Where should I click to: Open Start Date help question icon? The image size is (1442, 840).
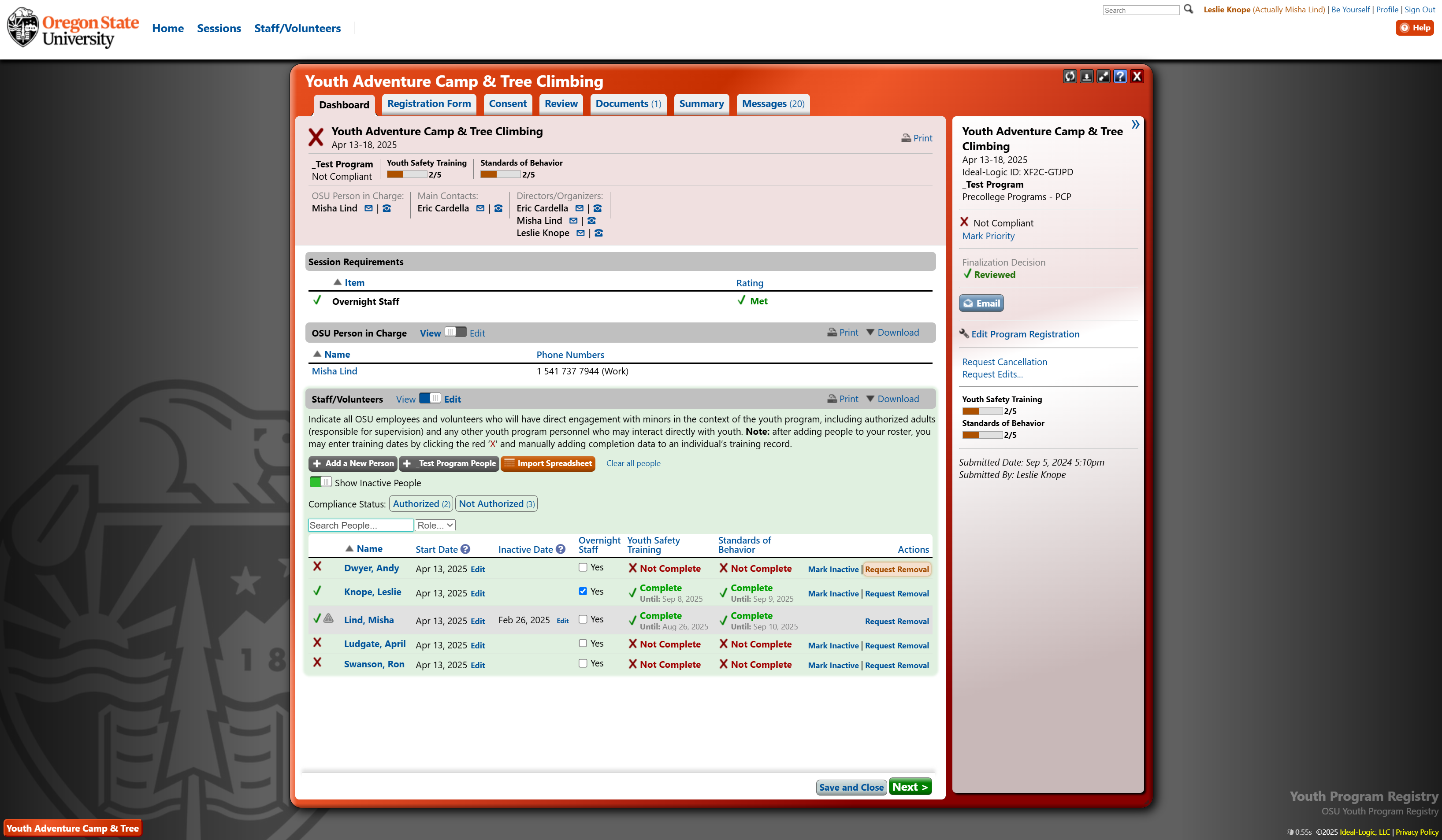[465, 549]
